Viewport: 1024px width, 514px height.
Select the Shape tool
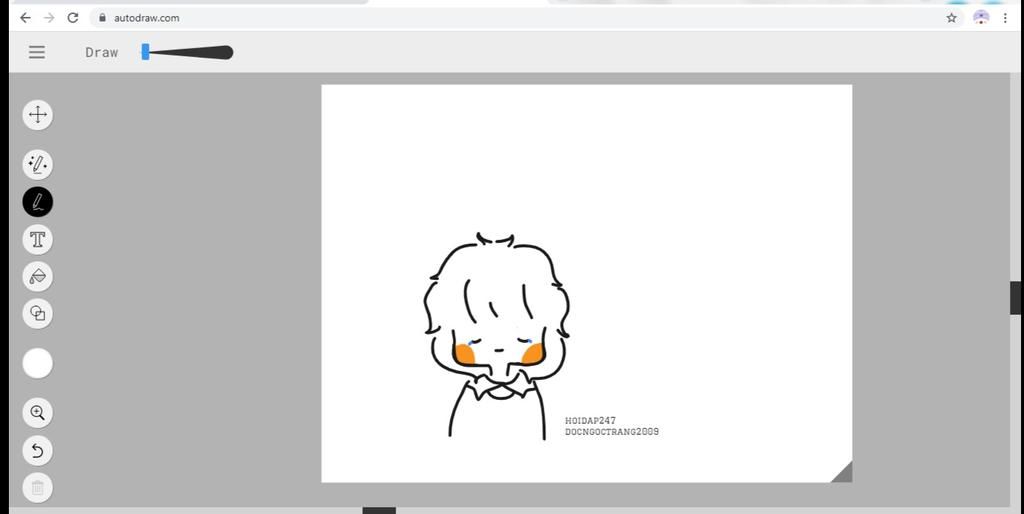point(38,313)
